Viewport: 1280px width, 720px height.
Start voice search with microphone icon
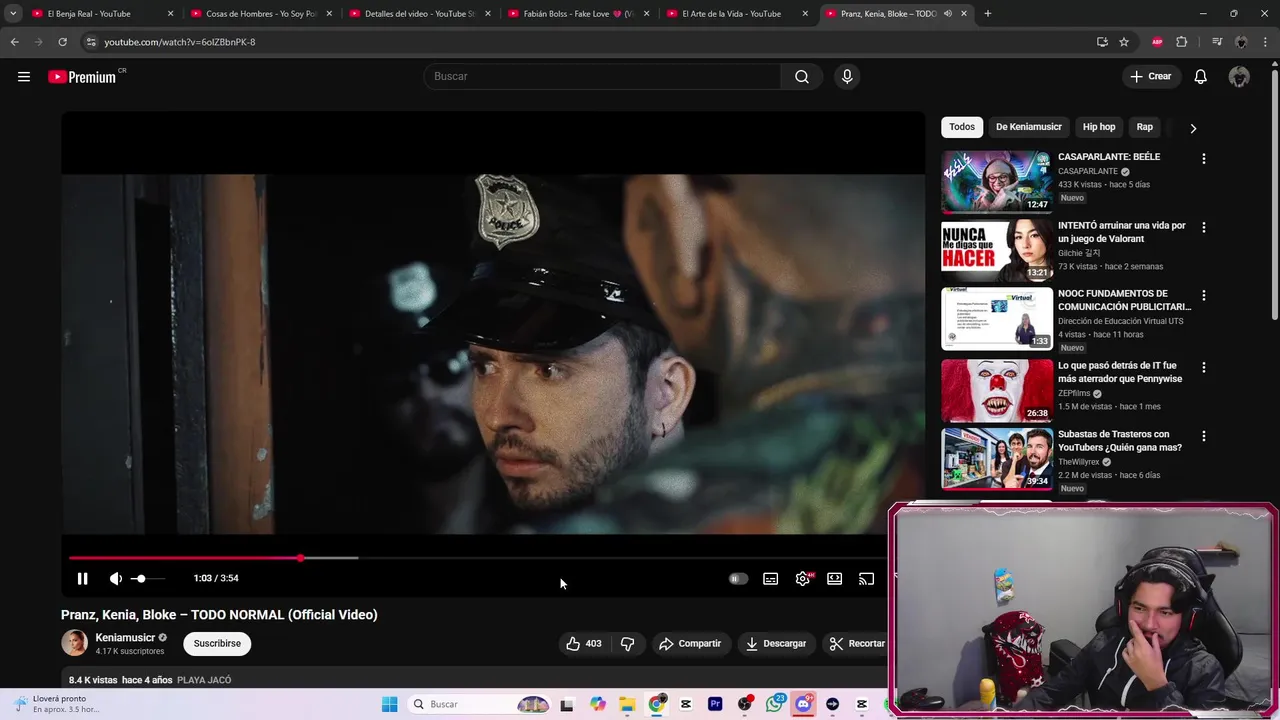click(847, 77)
